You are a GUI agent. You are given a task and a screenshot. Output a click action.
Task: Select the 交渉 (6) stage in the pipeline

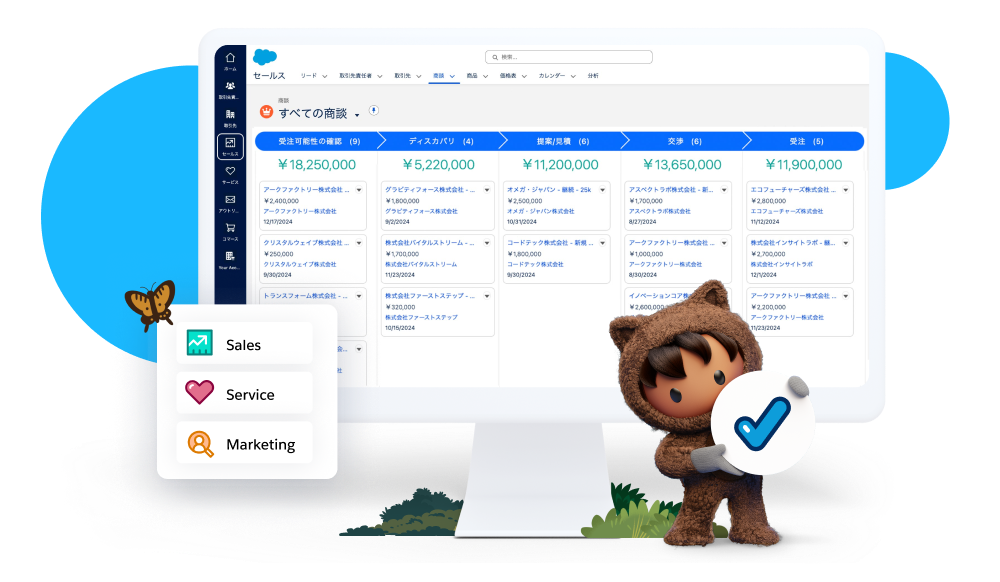tap(683, 141)
